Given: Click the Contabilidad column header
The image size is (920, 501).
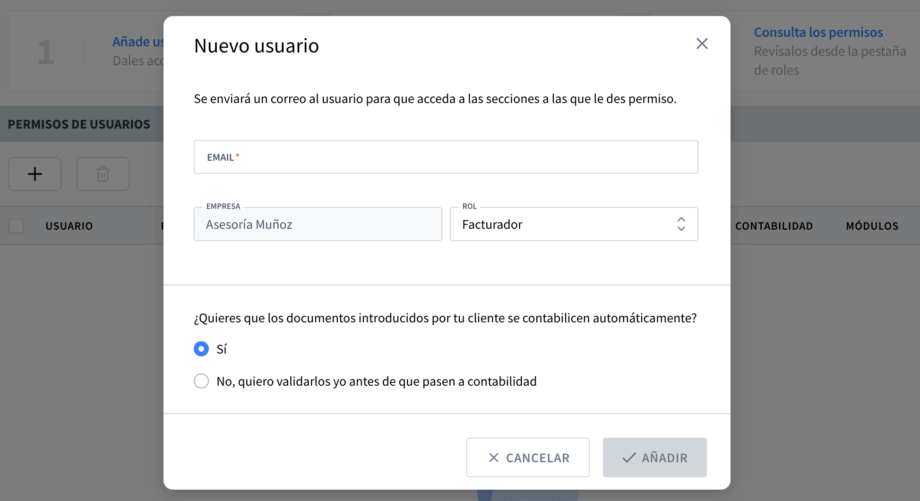Looking at the screenshot, I should pyautogui.click(x=773, y=226).
